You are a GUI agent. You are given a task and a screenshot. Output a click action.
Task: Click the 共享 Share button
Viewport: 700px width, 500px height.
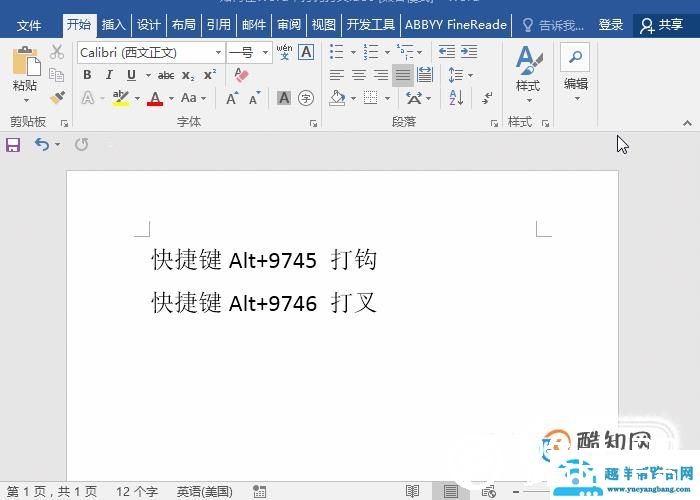pyautogui.click(x=662, y=25)
